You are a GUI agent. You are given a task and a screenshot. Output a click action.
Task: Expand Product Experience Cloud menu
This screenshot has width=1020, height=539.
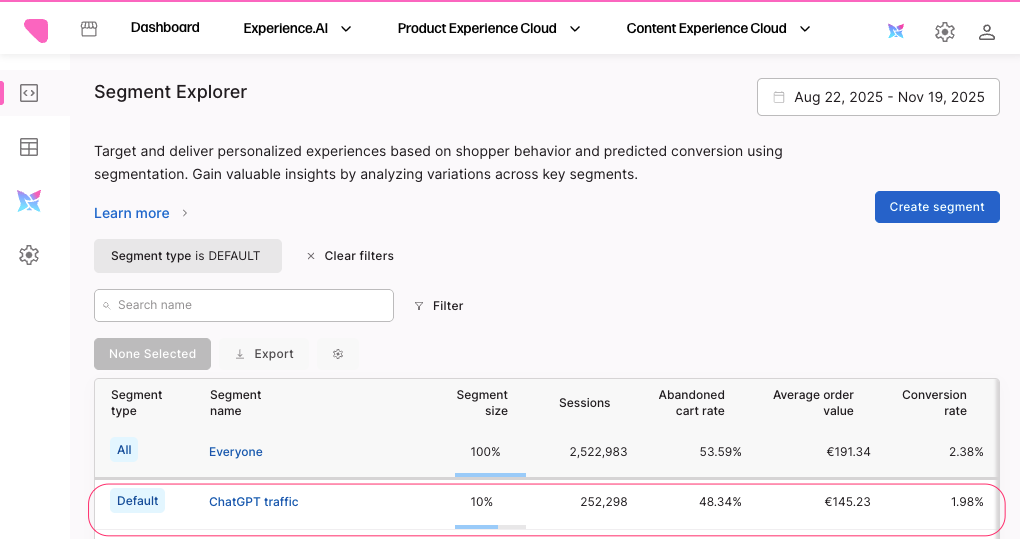click(x=488, y=29)
